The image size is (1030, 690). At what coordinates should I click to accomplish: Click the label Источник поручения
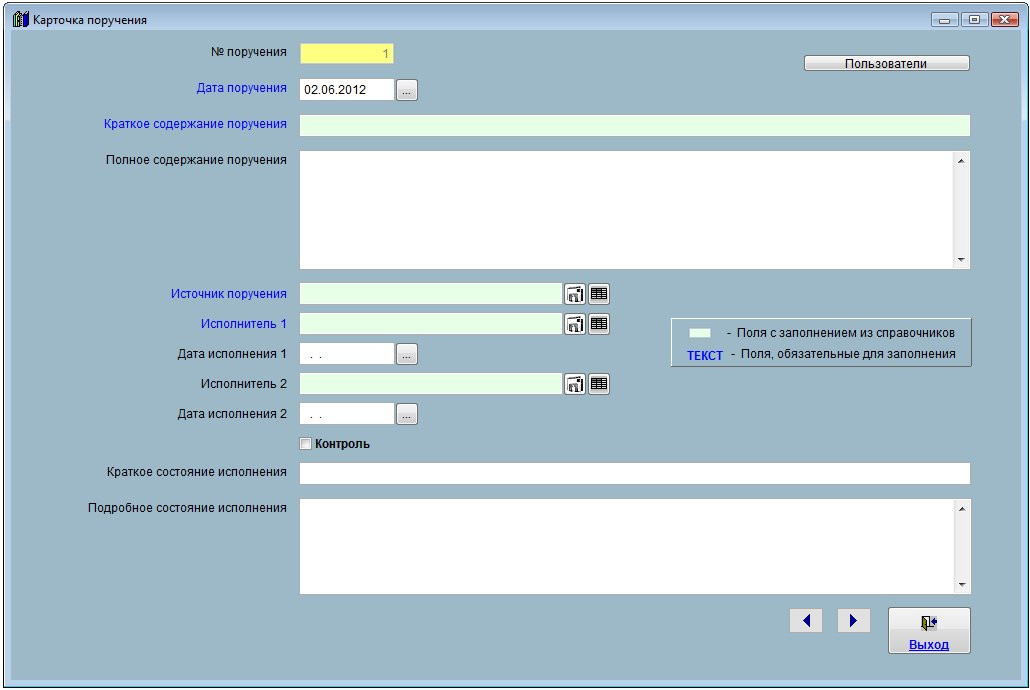click(229, 294)
